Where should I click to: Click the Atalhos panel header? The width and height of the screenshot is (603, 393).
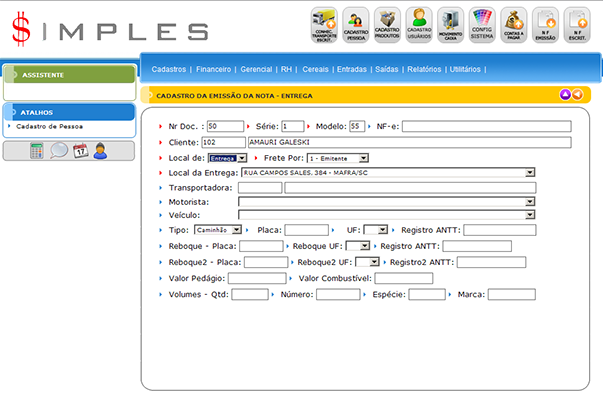pyautogui.click(x=70, y=112)
